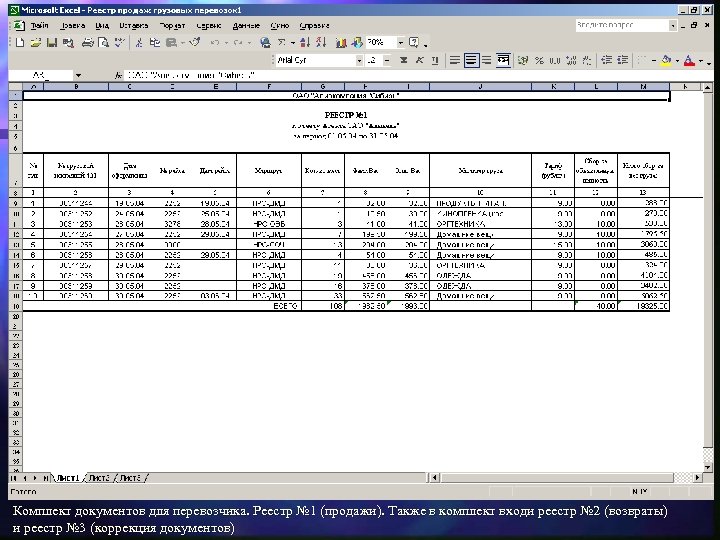Click the currency format icon
The image size is (720, 540).
[x=523, y=60]
